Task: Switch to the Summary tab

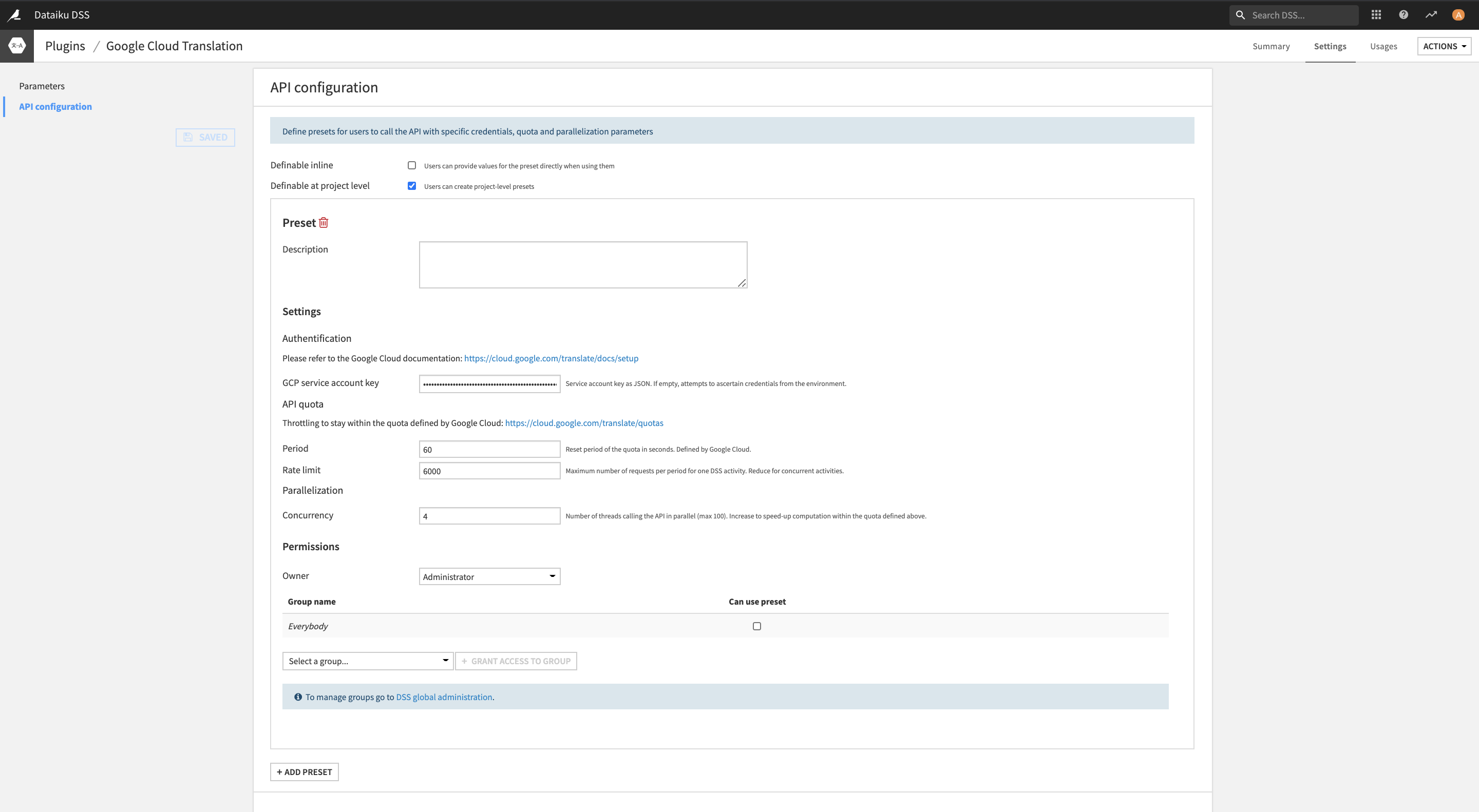Action: click(x=1271, y=46)
